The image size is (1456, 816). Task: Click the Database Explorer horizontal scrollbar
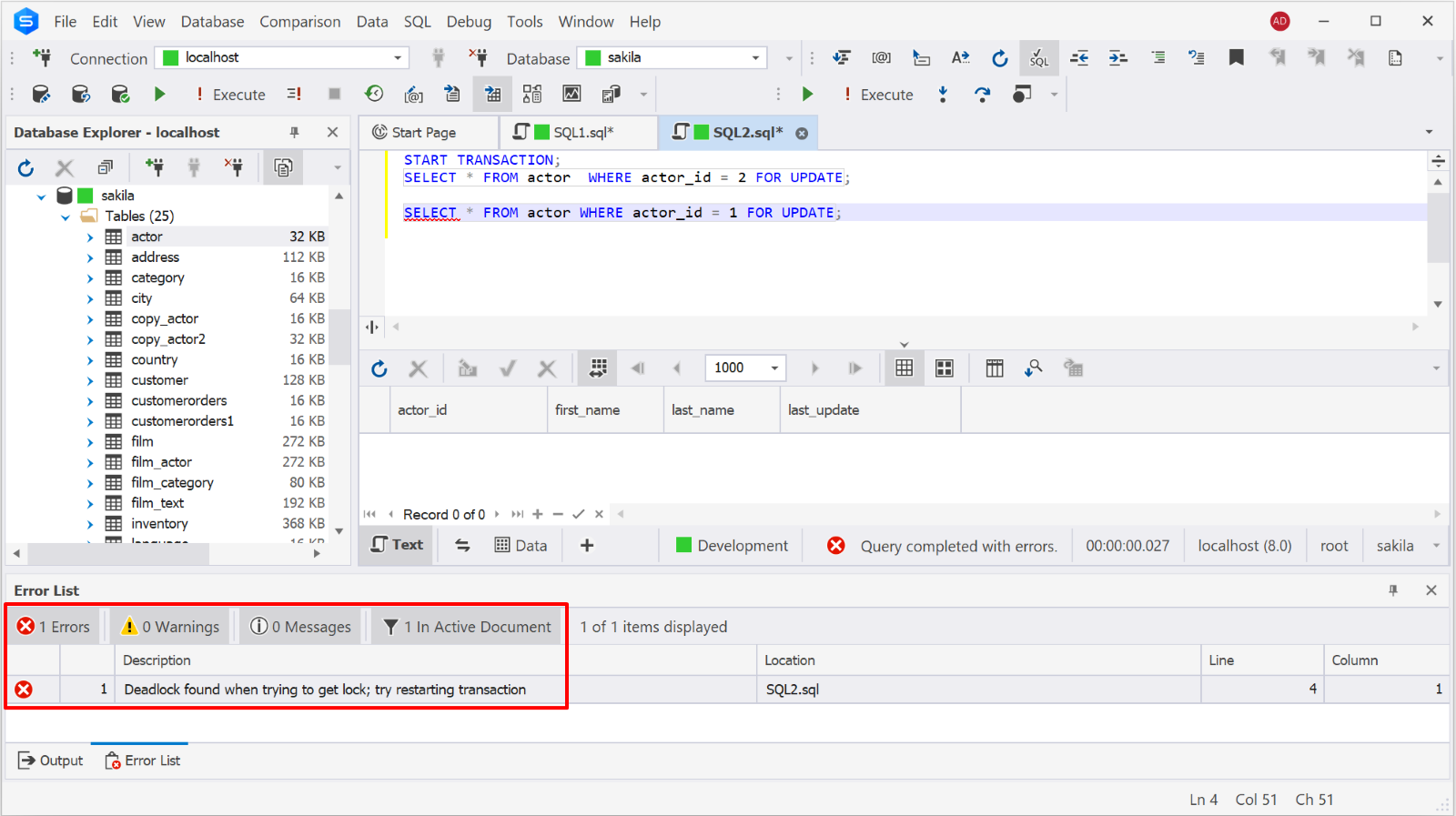pos(118,553)
